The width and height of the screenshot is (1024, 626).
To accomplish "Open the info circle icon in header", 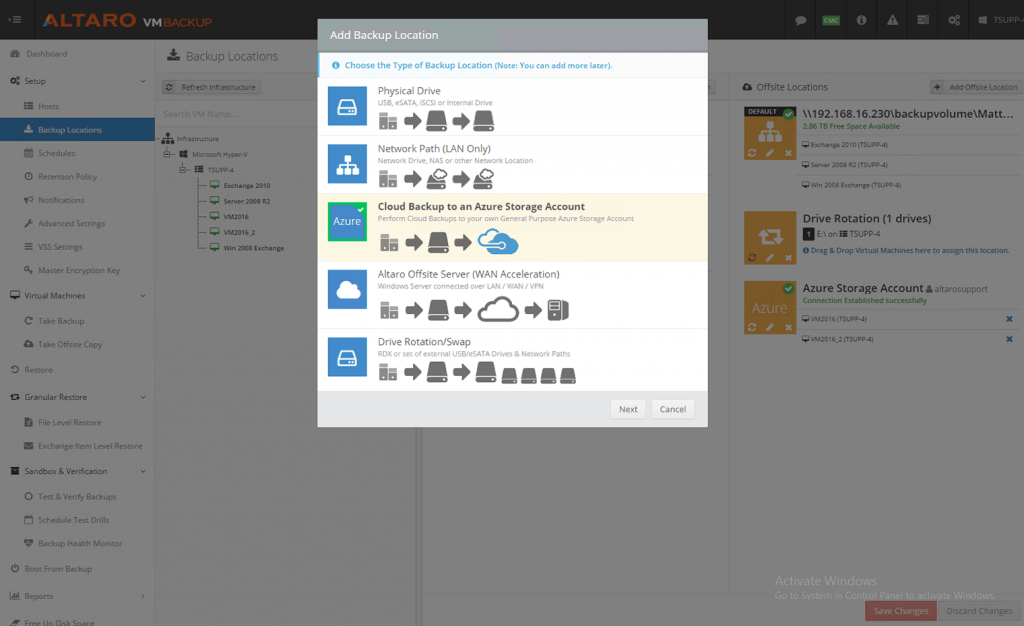I will coord(862,20).
